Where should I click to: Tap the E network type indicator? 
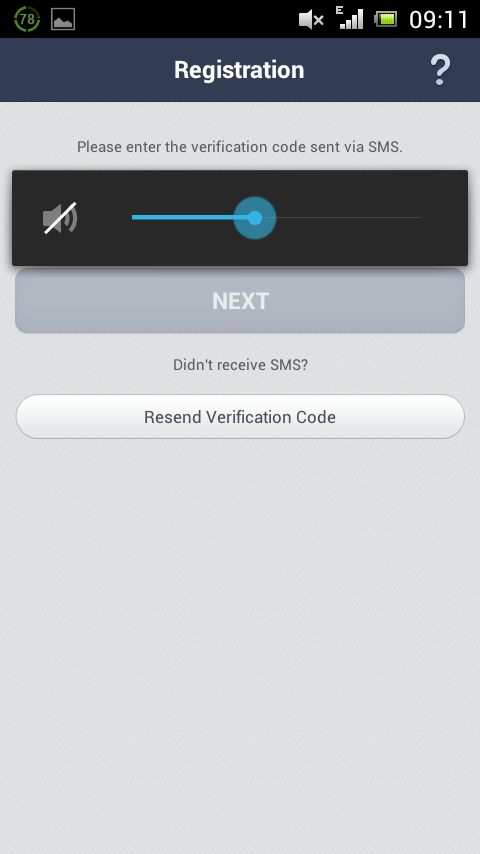tap(339, 10)
